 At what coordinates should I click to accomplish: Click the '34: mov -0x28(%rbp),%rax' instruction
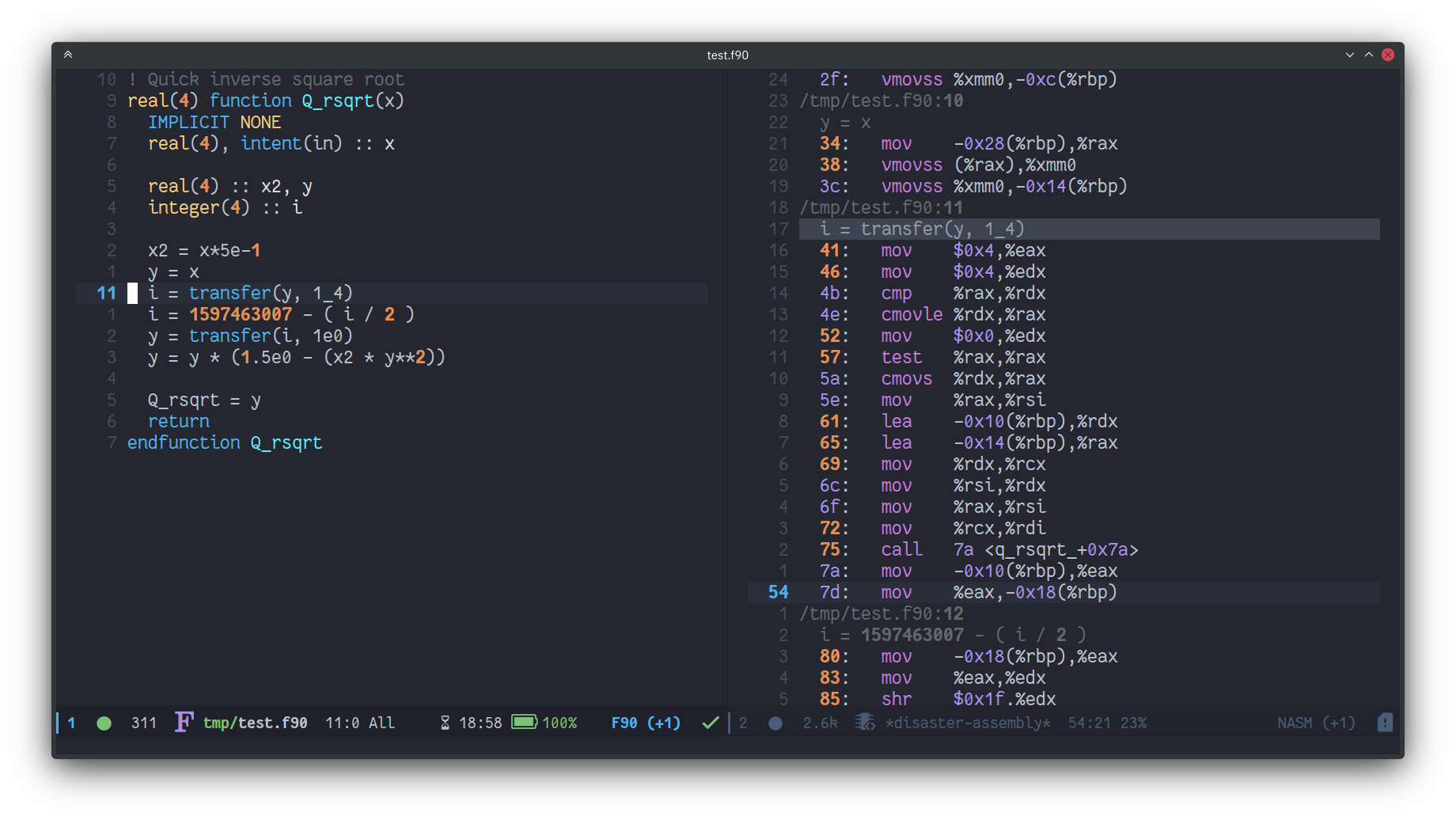[969, 143]
